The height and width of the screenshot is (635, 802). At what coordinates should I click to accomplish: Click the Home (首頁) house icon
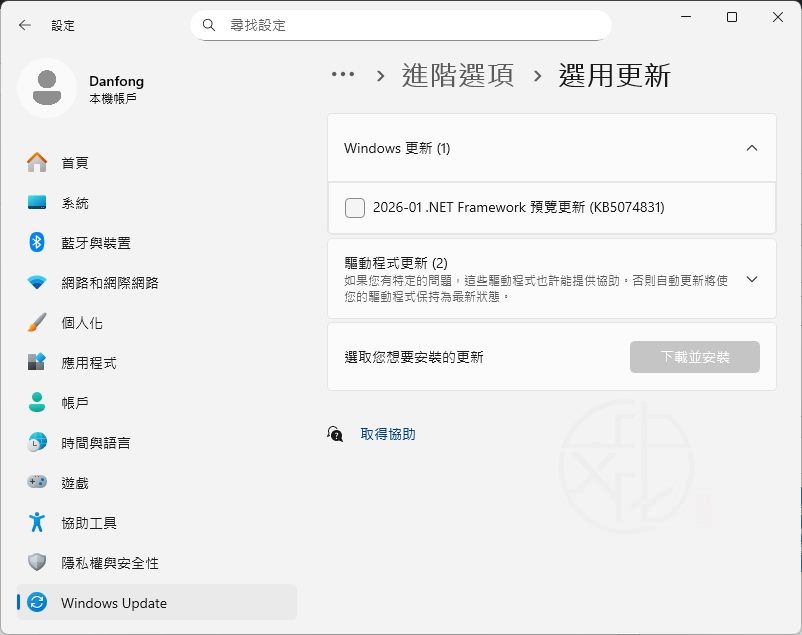[37, 163]
